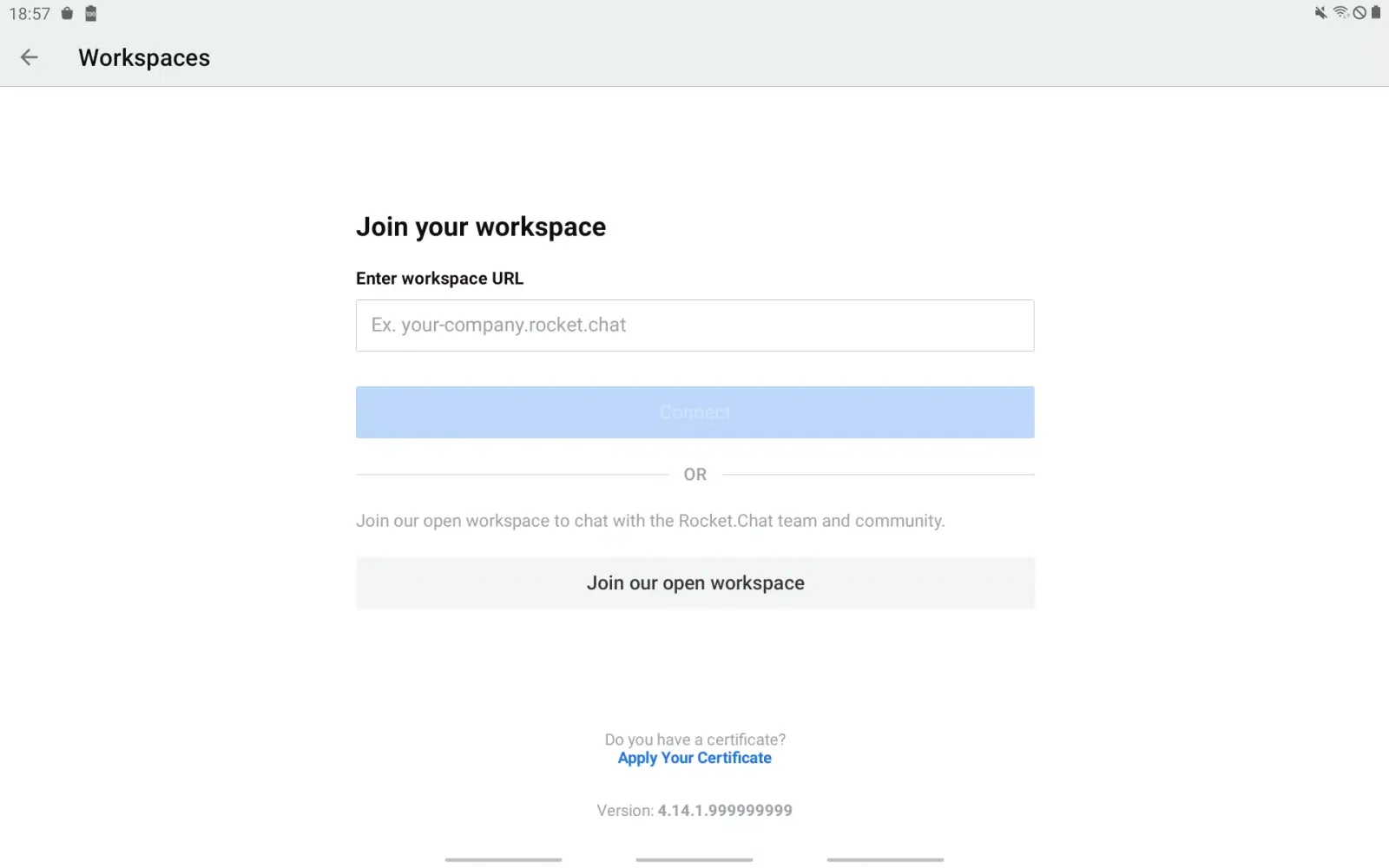Tap the left navigation bar at screen bottom
The width and height of the screenshot is (1389, 868).
(503, 859)
